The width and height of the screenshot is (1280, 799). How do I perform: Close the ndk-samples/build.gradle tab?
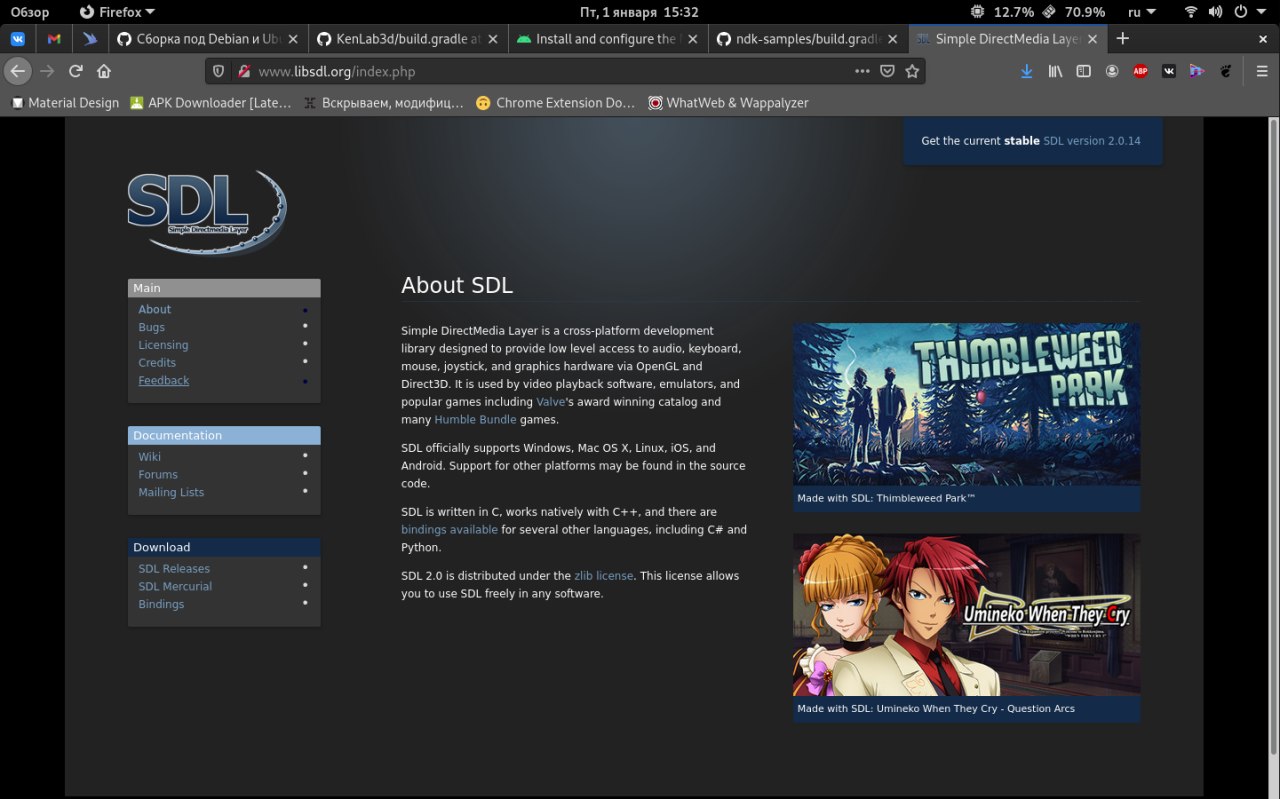click(892, 39)
